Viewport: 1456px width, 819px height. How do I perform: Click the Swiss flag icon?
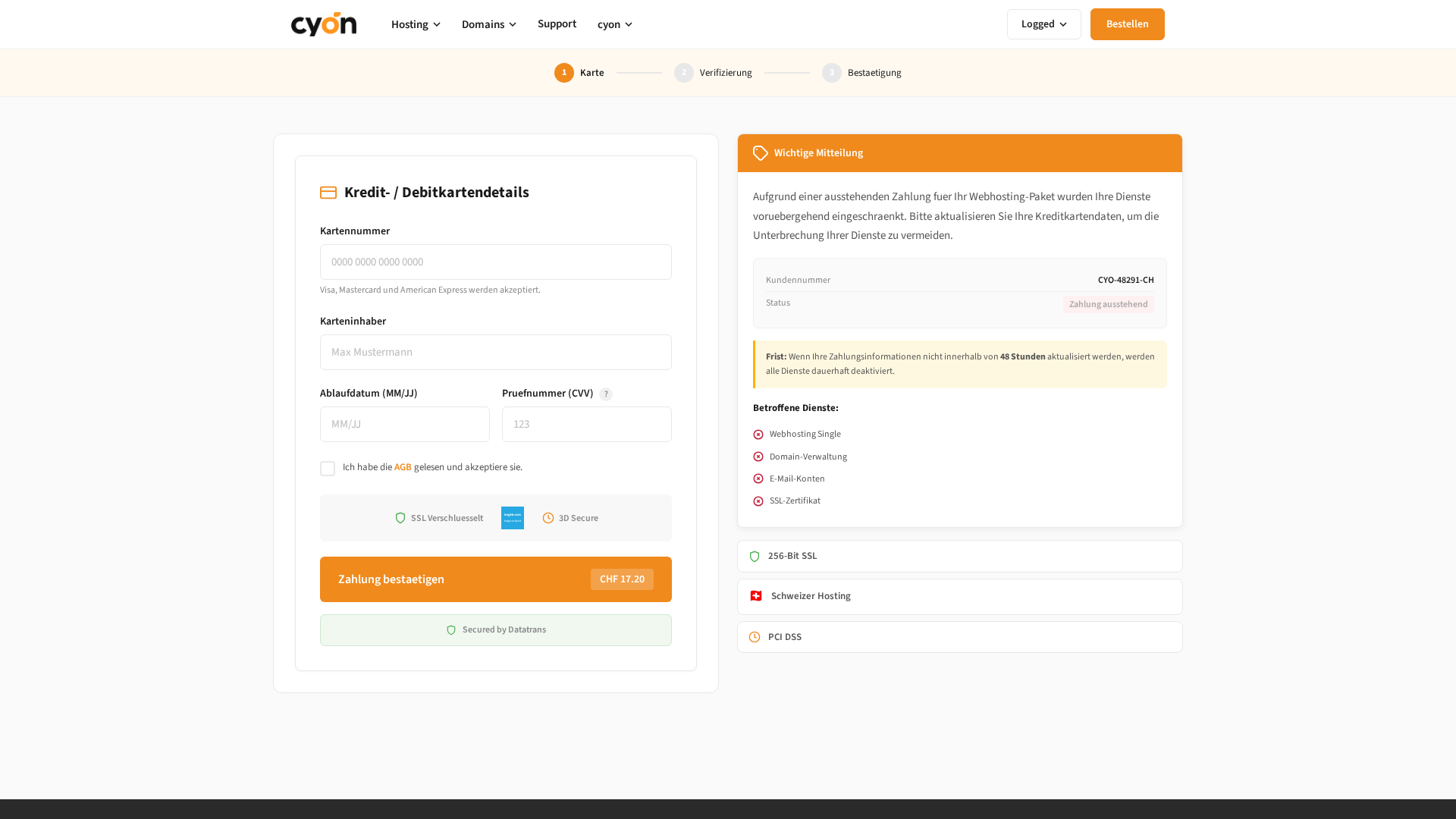click(x=756, y=596)
